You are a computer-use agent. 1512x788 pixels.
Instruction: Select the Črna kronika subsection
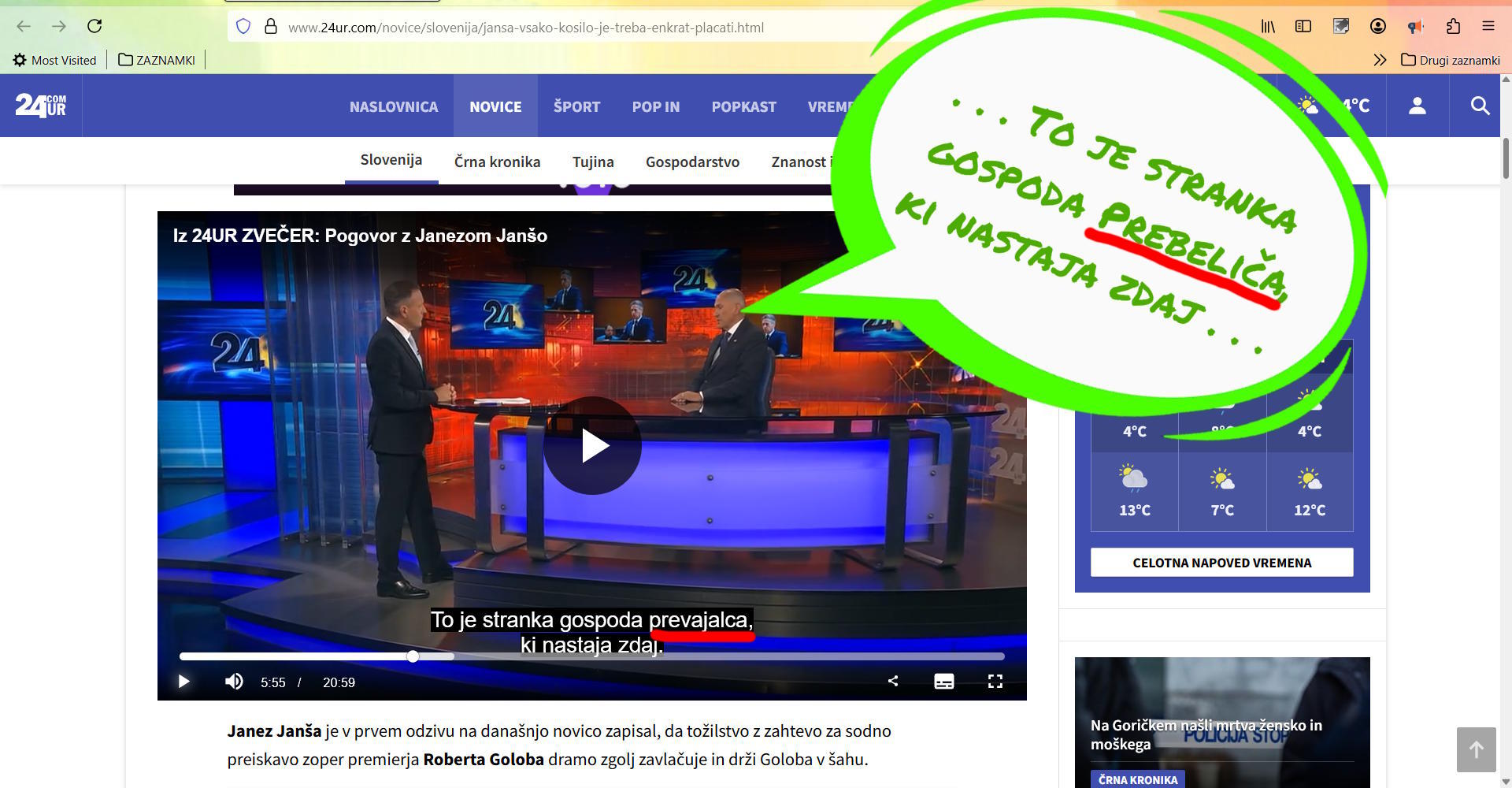click(x=497, y=162)
